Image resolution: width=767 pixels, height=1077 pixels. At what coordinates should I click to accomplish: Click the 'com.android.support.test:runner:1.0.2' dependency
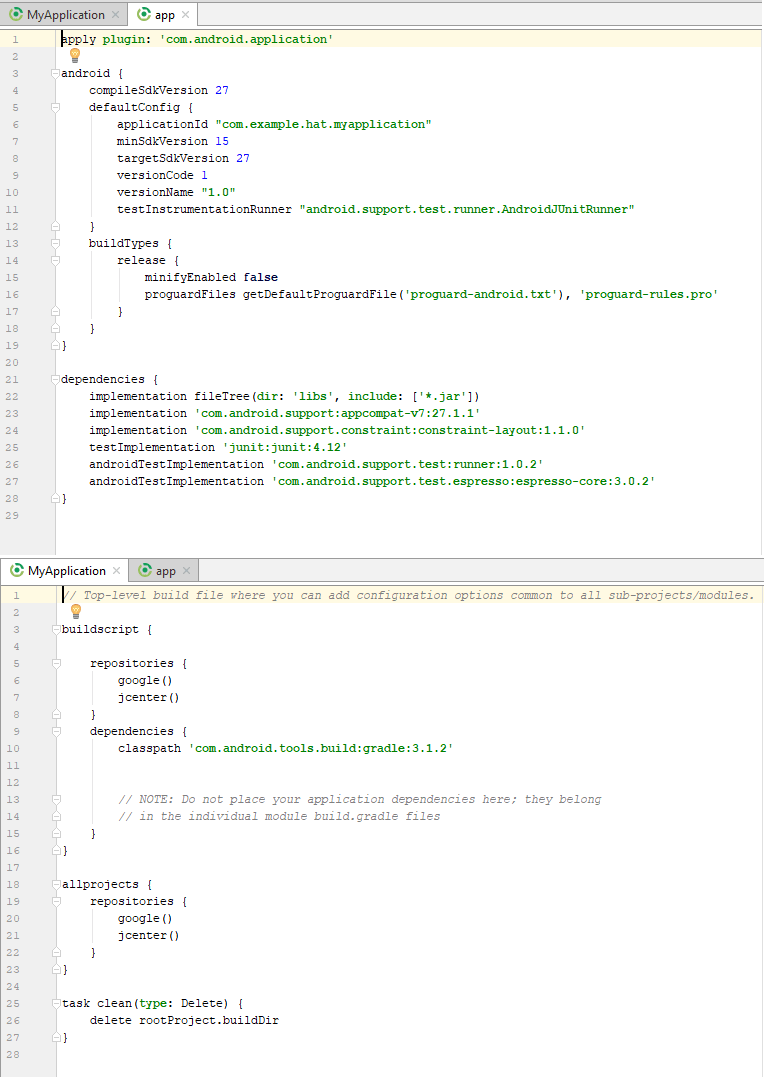point(407,464)
